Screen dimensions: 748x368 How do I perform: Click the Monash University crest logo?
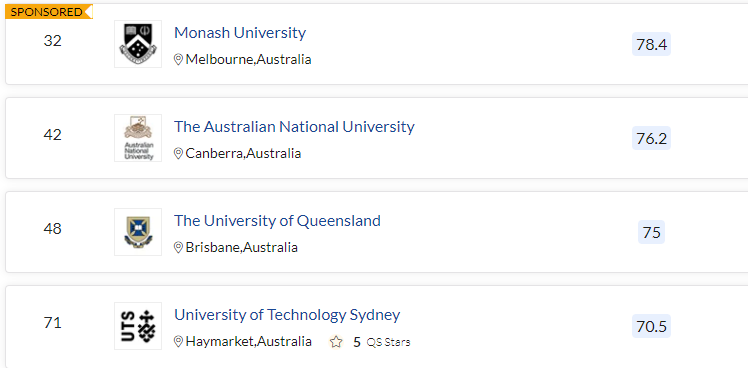click(x=138, y=44)
